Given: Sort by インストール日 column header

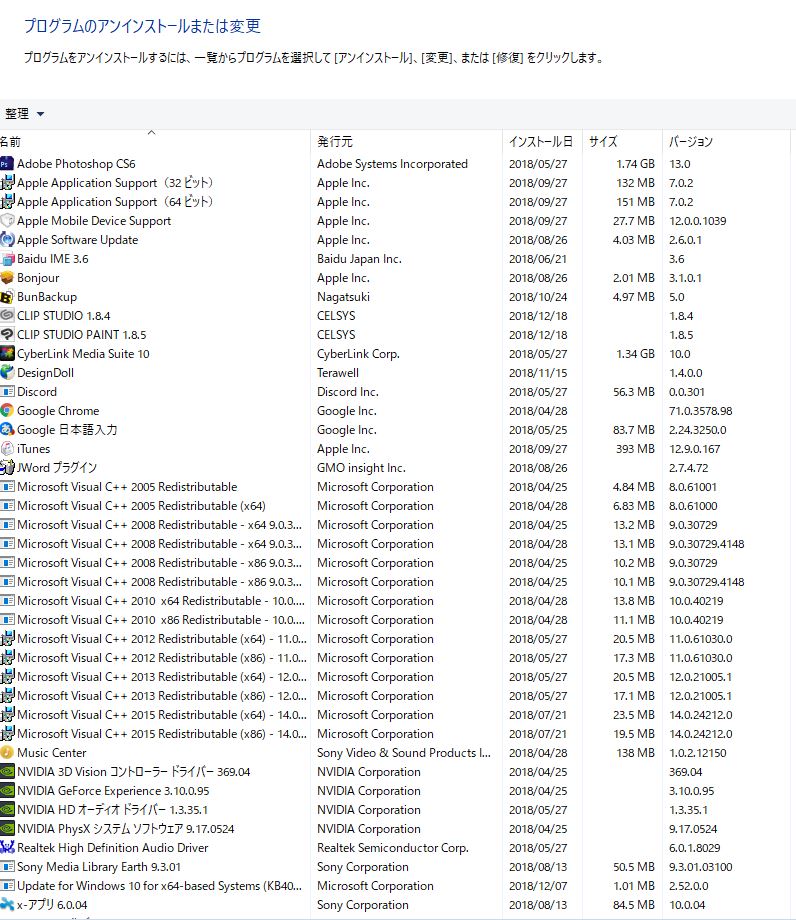Looking at the screenshot, I should (x=540, y=142).
